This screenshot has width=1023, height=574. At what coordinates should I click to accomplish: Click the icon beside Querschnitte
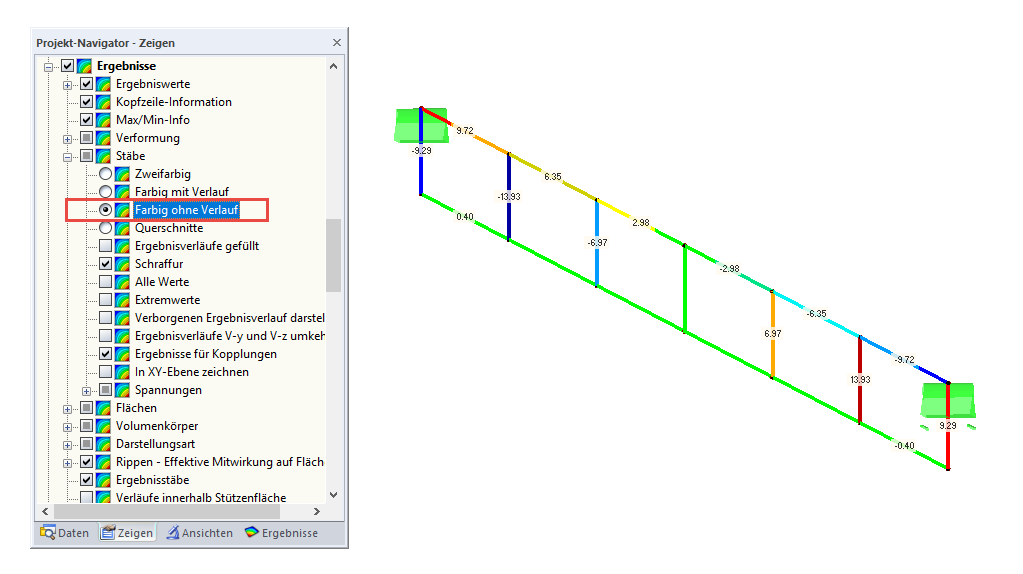click(122, 228)
